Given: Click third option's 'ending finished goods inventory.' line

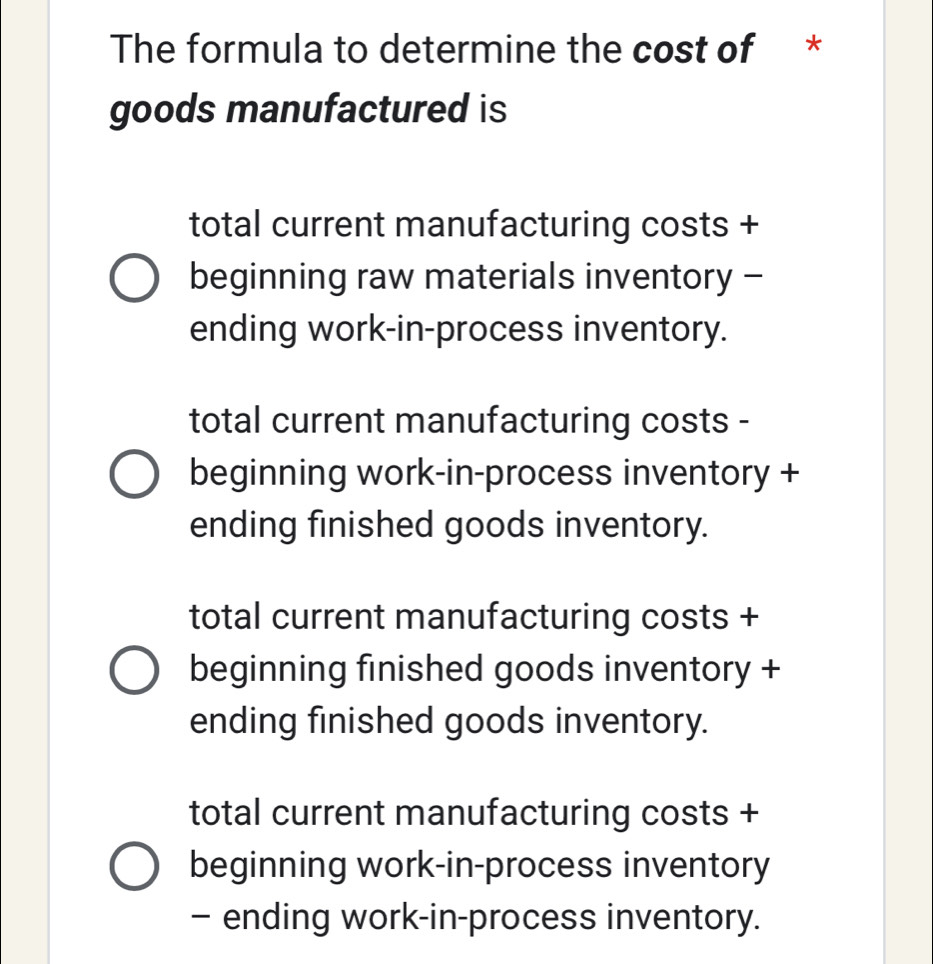Looking at the screenshot, I should (450, 717).
